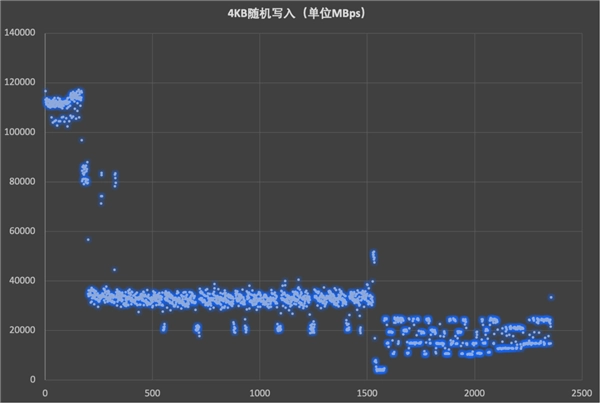Image resolution: width=600 pixels, height=403 pixels.
Task: Click the 500 x-axis label
Action: (152, 392)
